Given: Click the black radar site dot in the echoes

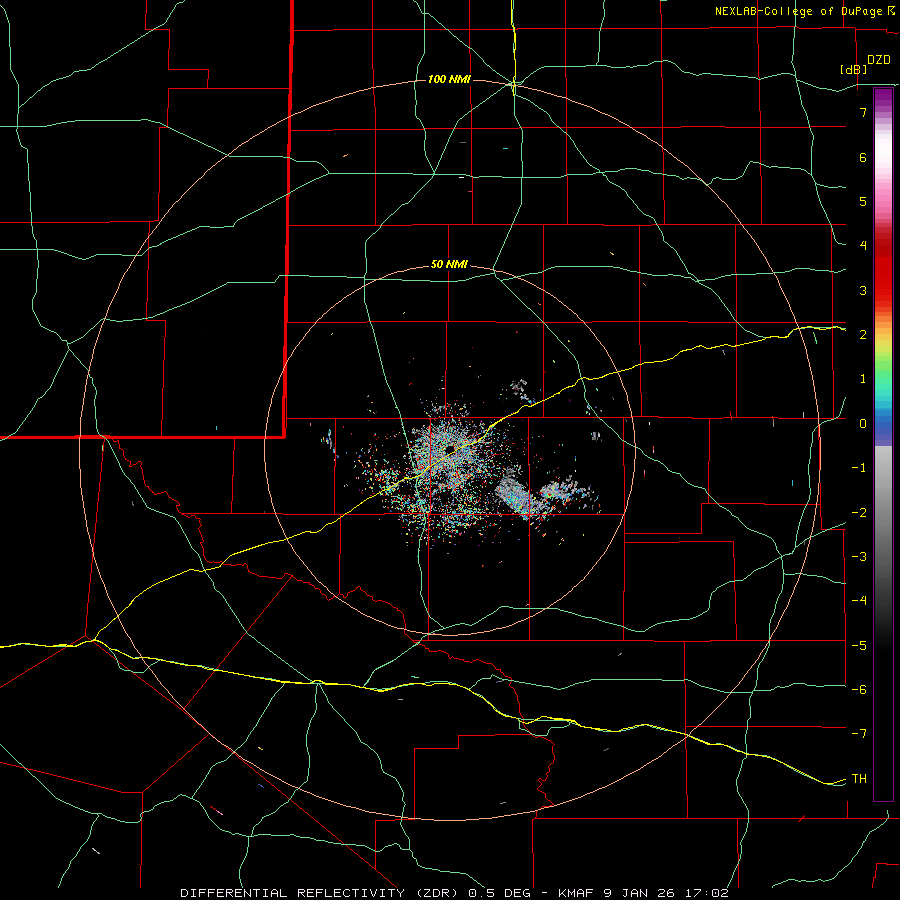Looking at the screenshot, I should click(x=450, y=449).
